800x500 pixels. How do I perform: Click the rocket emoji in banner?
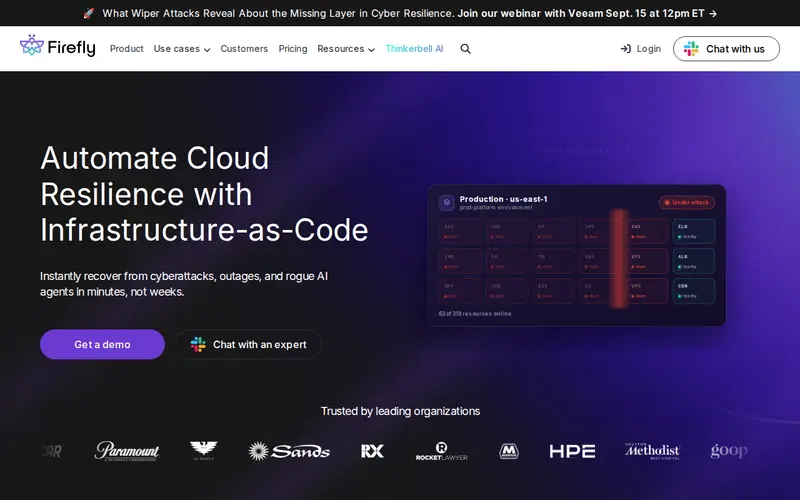point(89,14)
